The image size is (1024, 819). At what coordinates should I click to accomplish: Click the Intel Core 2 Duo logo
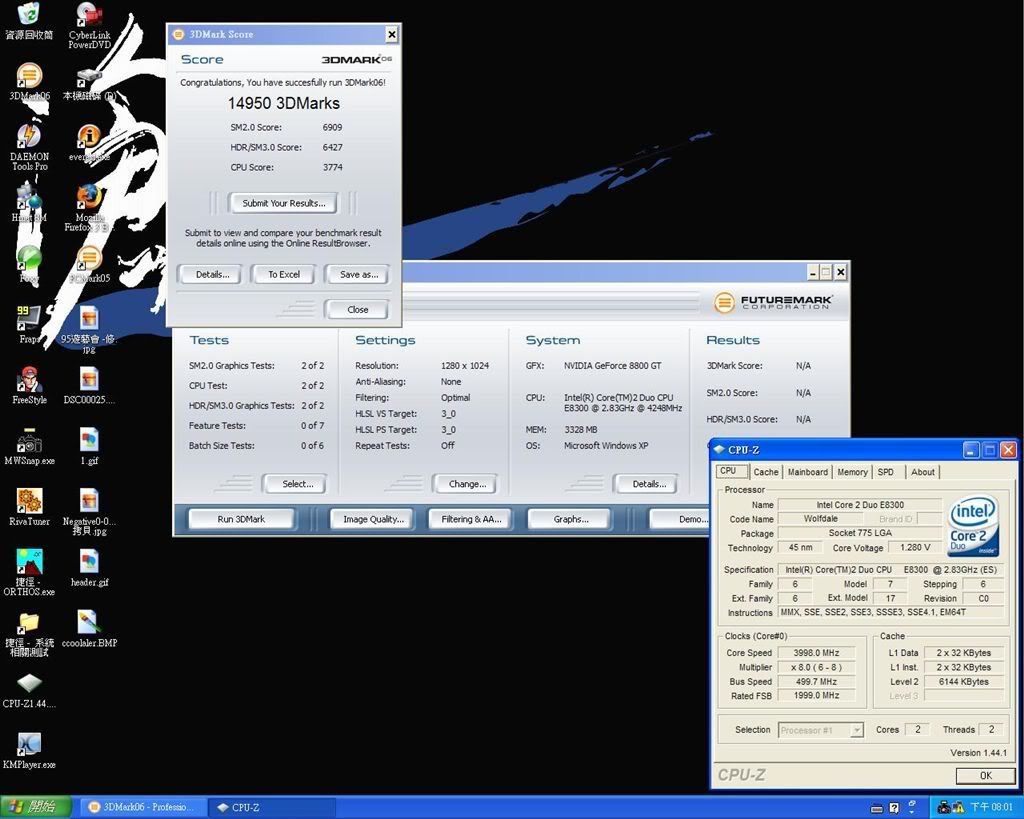coord(973,526)
